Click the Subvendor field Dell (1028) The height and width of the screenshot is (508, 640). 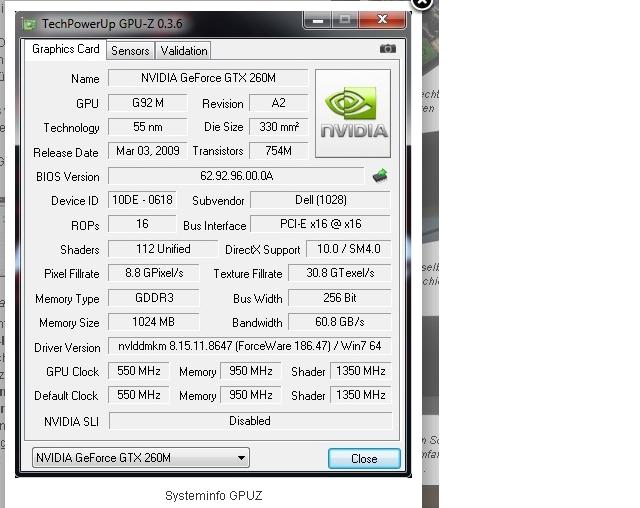point(320,200)
